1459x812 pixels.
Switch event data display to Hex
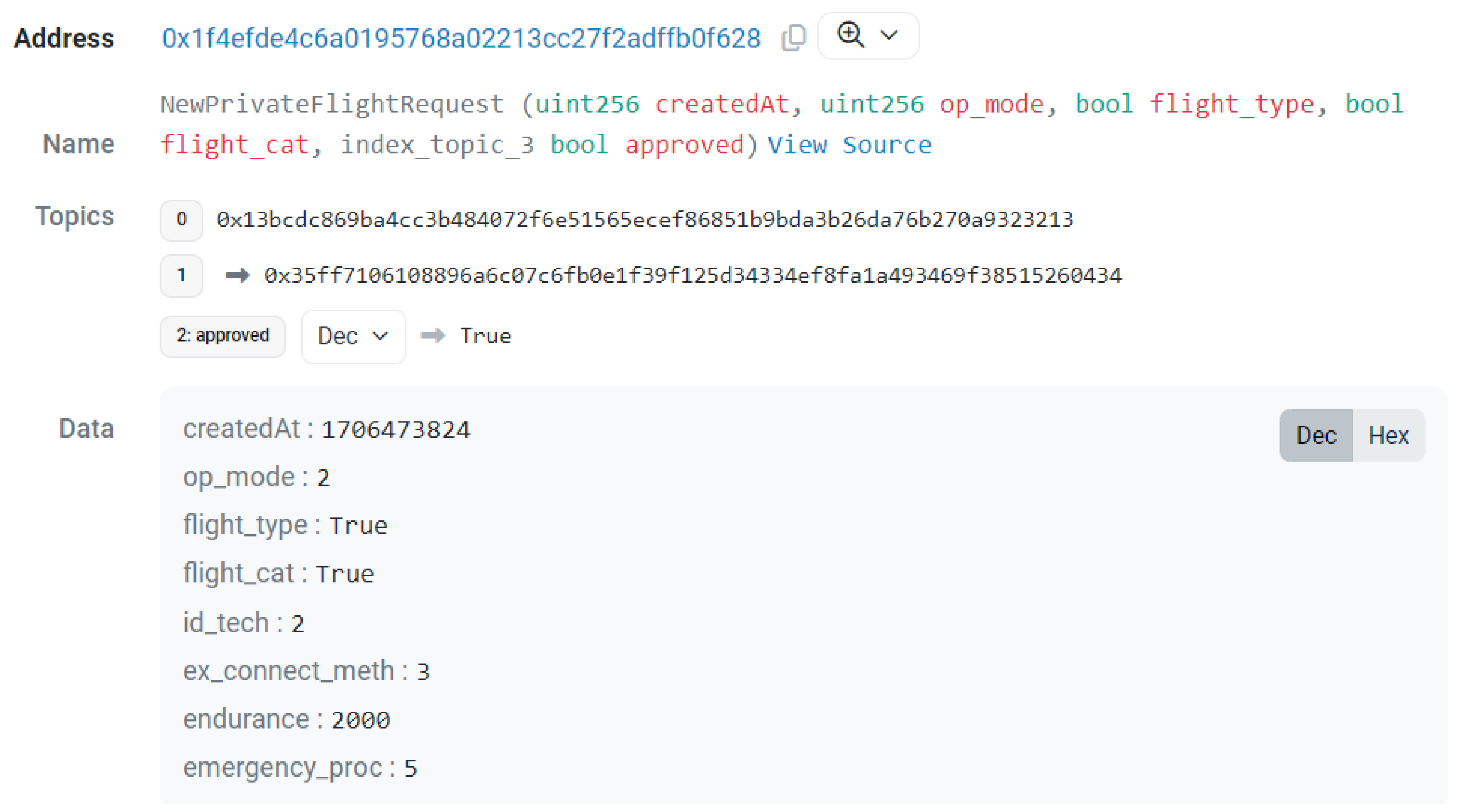click(1389, 435)
